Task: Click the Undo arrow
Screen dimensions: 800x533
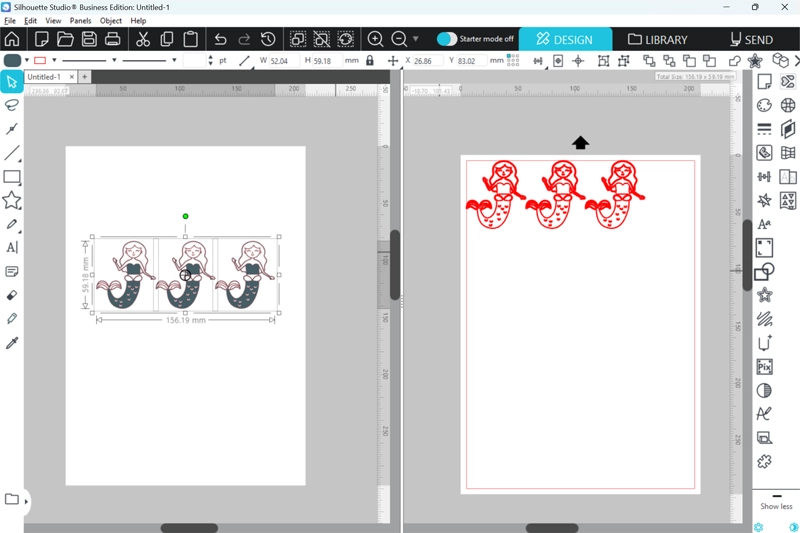Action: pos(220,39)
